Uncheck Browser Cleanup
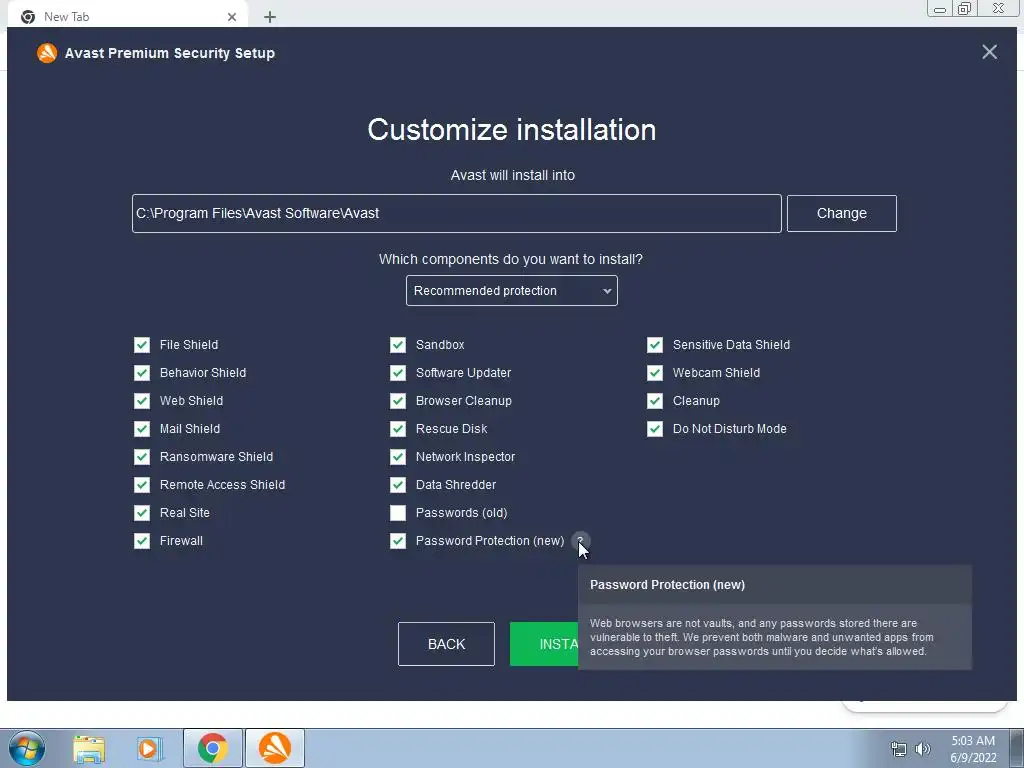Image resolution: width=1024 pixels, height=768 pixels. 398,401
